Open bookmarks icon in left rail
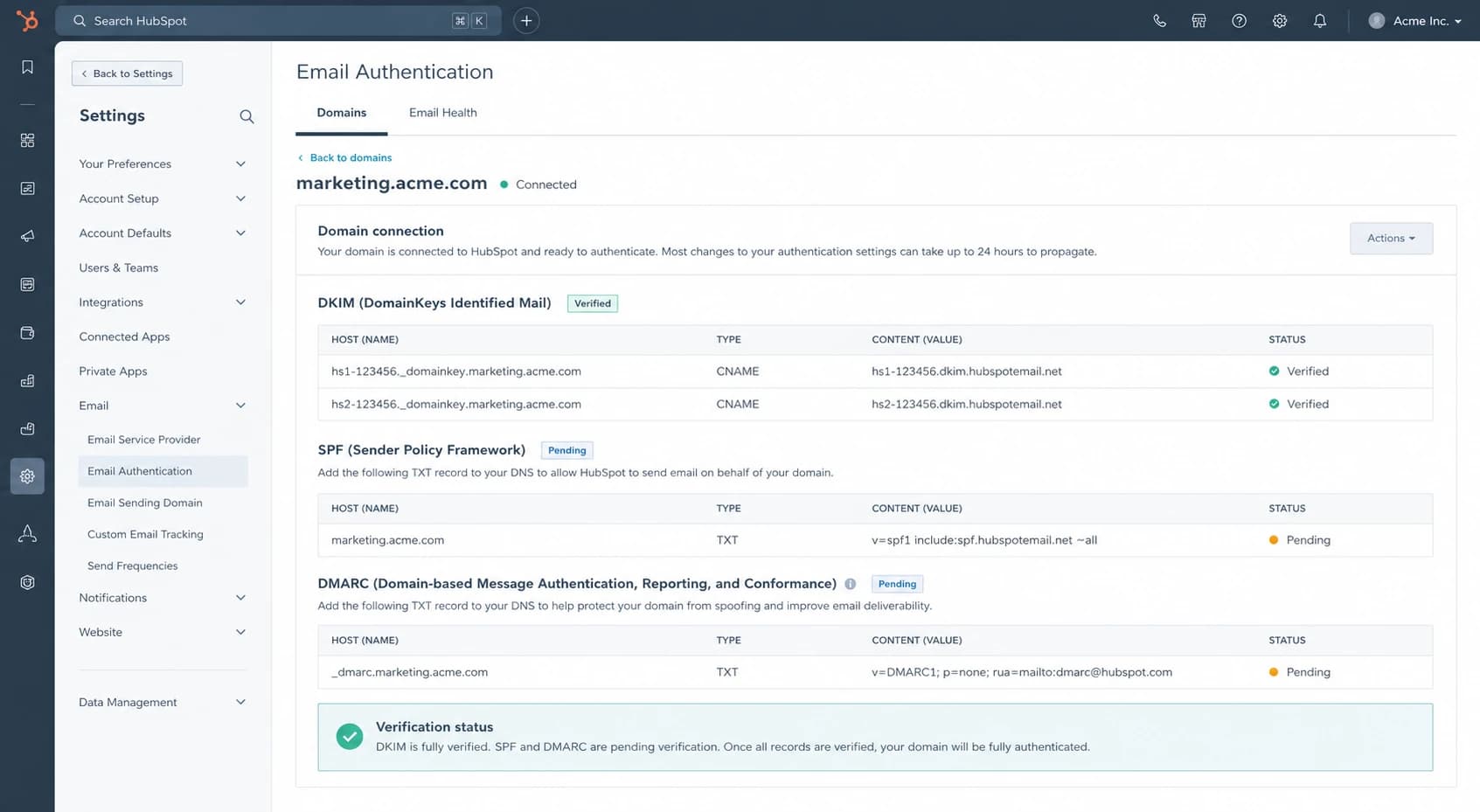1480x812 pixels. [x=27, y=67]
